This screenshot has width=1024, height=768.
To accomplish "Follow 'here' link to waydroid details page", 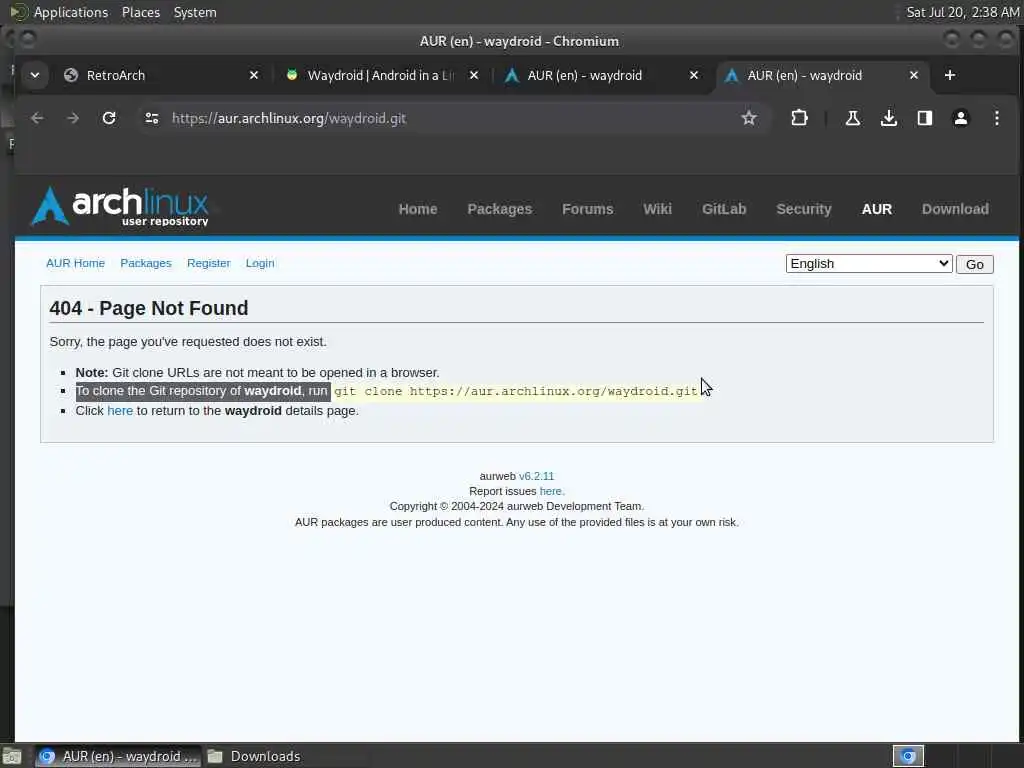I will pyautogui.click(x=120, y=411).
